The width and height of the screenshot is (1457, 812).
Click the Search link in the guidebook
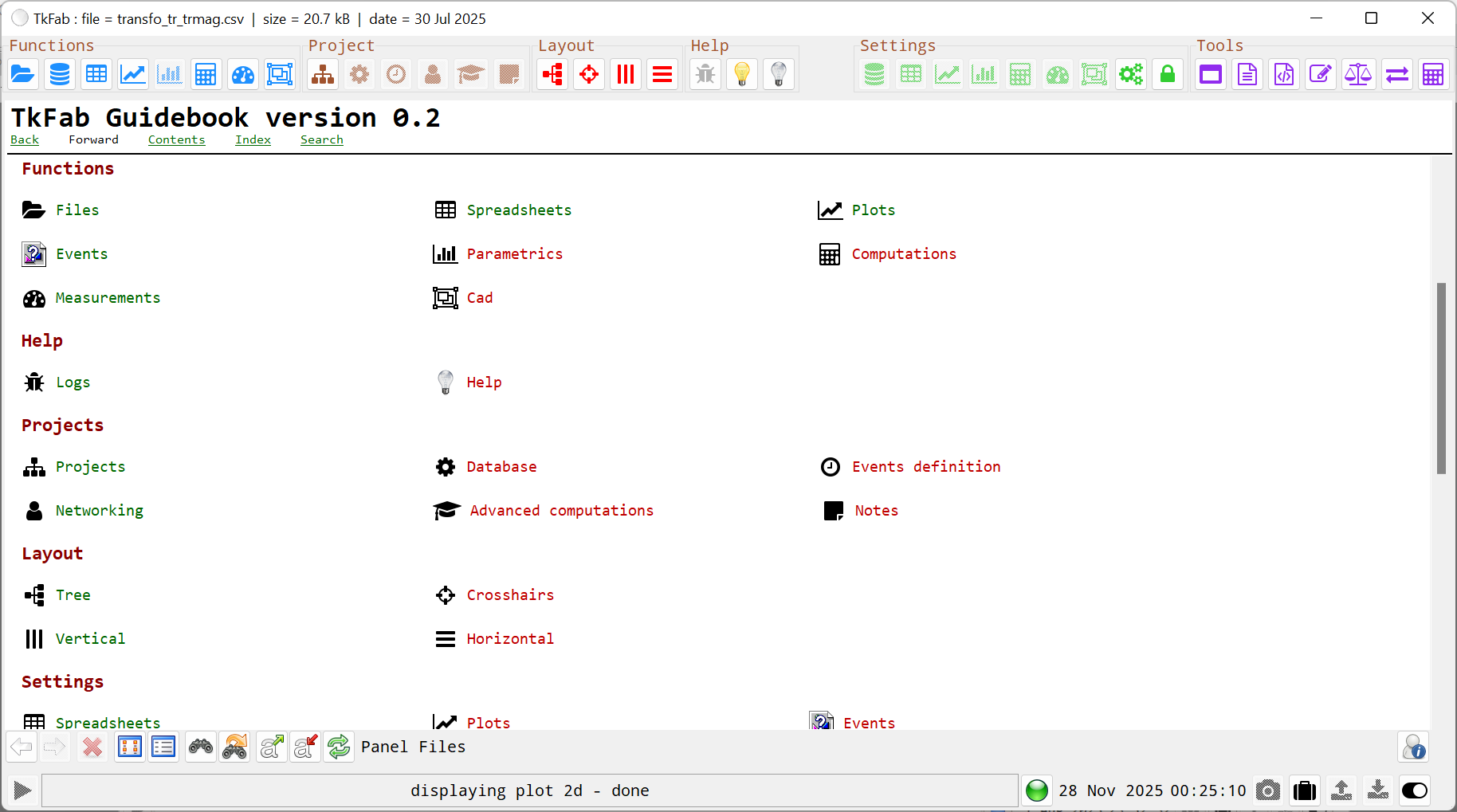tap(321, 139)
